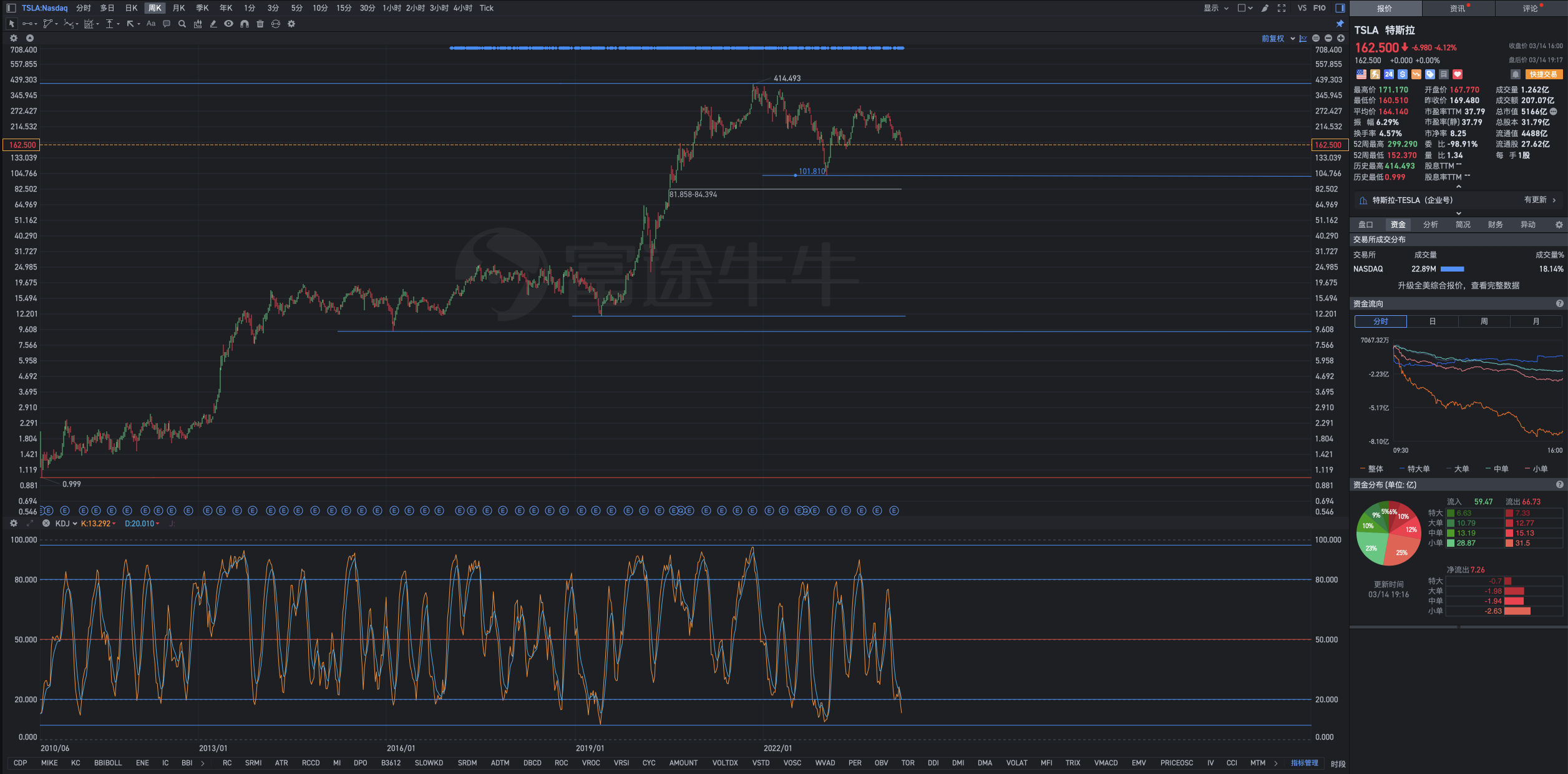
Task: Enable the magnet snap mode
Action: [245, 24]
